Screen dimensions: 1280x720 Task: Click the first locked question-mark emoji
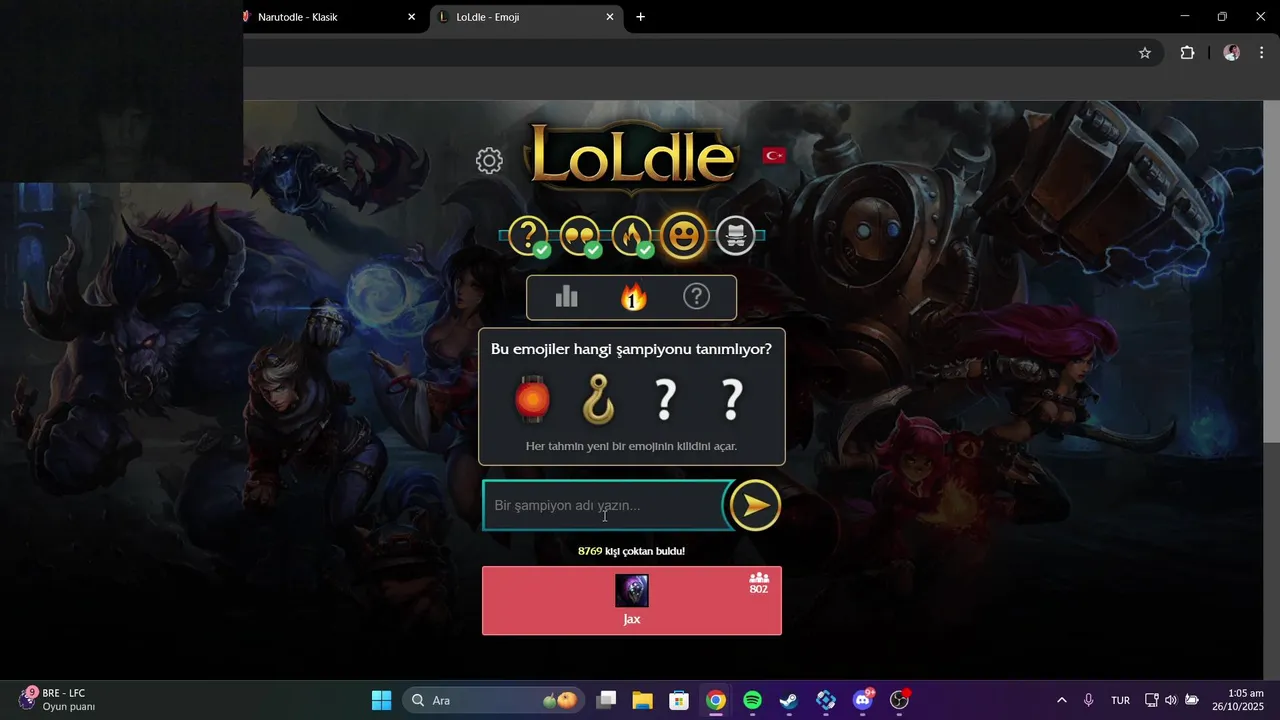(665, 399)
